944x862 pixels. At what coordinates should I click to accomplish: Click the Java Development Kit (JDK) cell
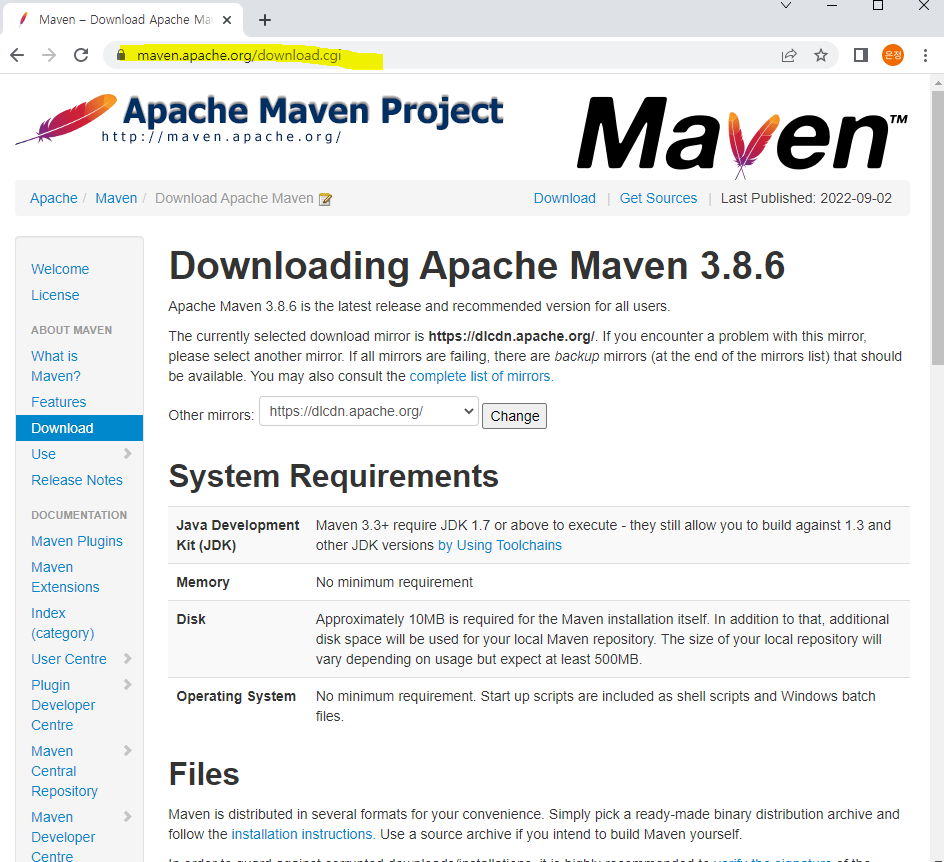coord(238,535)
